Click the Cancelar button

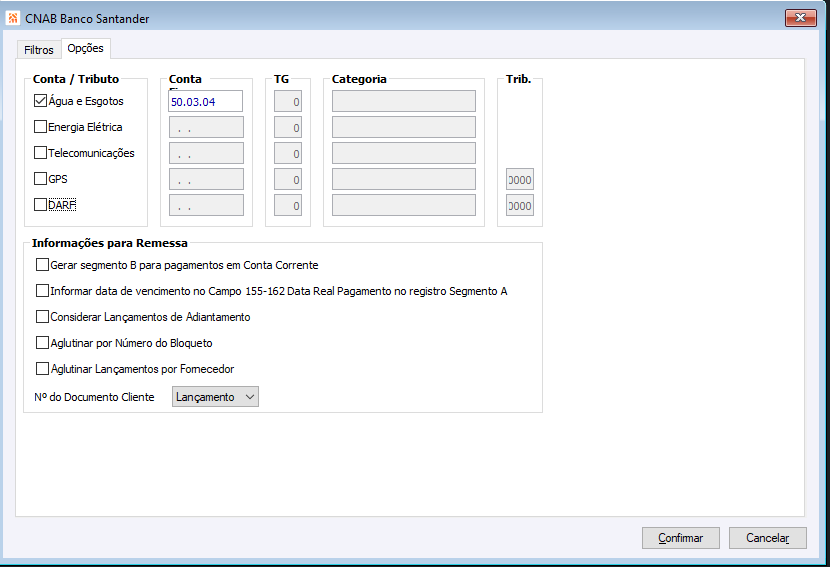(768, 538)
